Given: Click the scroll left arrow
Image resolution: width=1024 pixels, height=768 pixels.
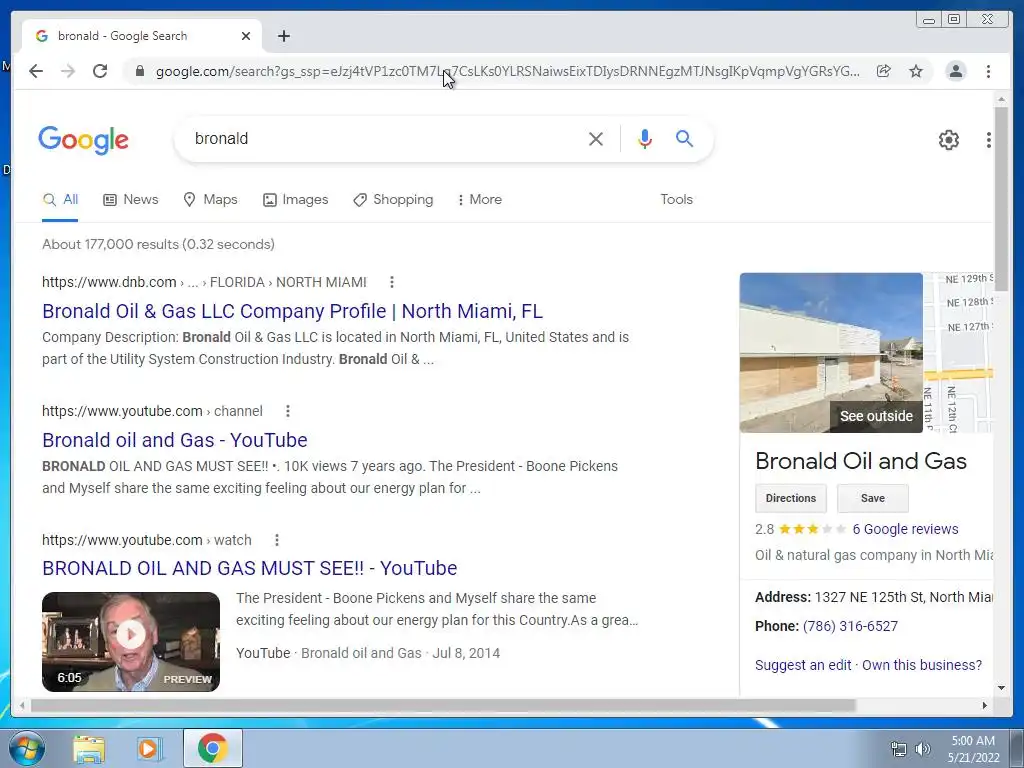Looking at the screenshot, I should [x=22, y=705].
